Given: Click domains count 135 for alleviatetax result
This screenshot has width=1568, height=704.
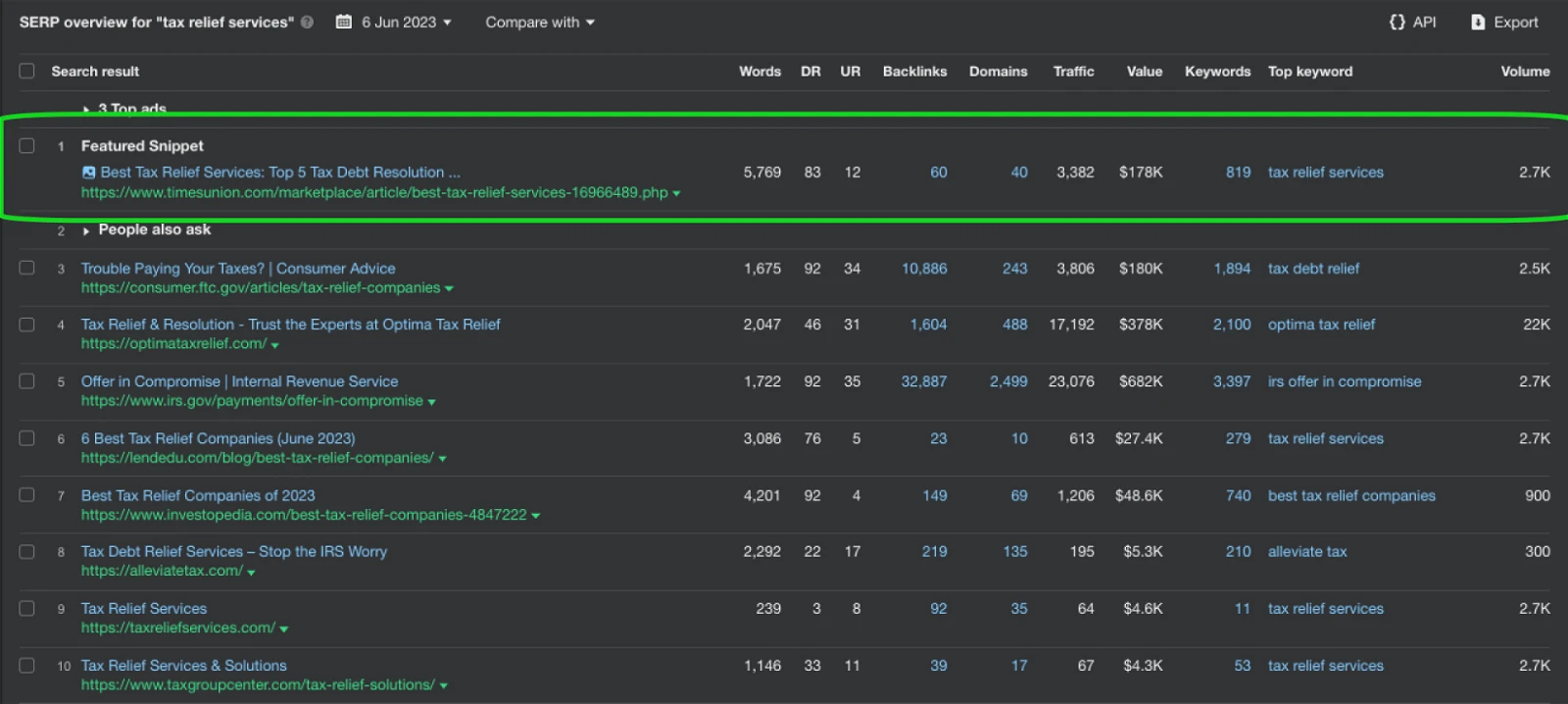Looking at the screenshot, I should (1015, 552).
